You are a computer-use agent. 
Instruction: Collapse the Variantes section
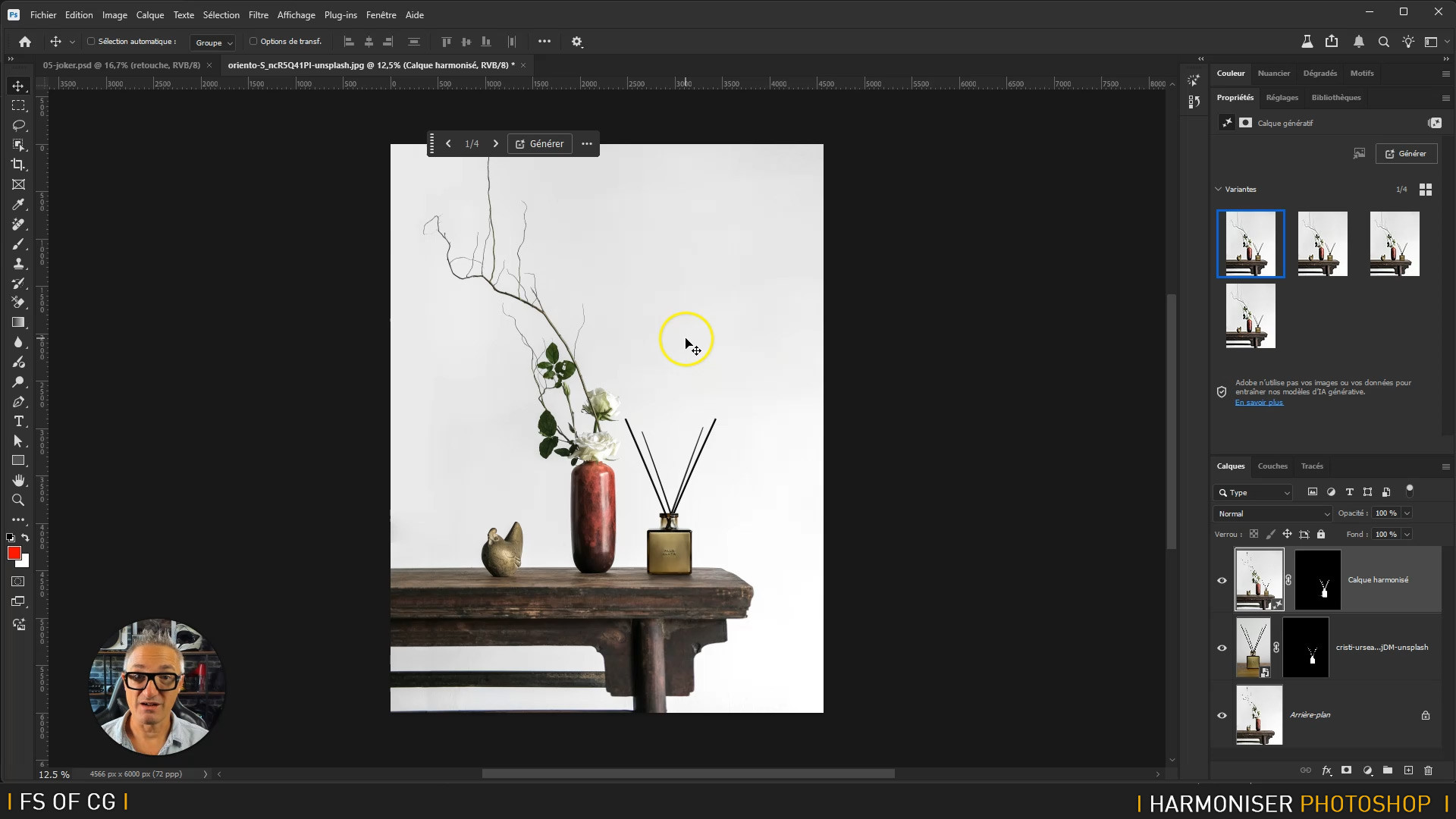click(x=1219, y=190)
